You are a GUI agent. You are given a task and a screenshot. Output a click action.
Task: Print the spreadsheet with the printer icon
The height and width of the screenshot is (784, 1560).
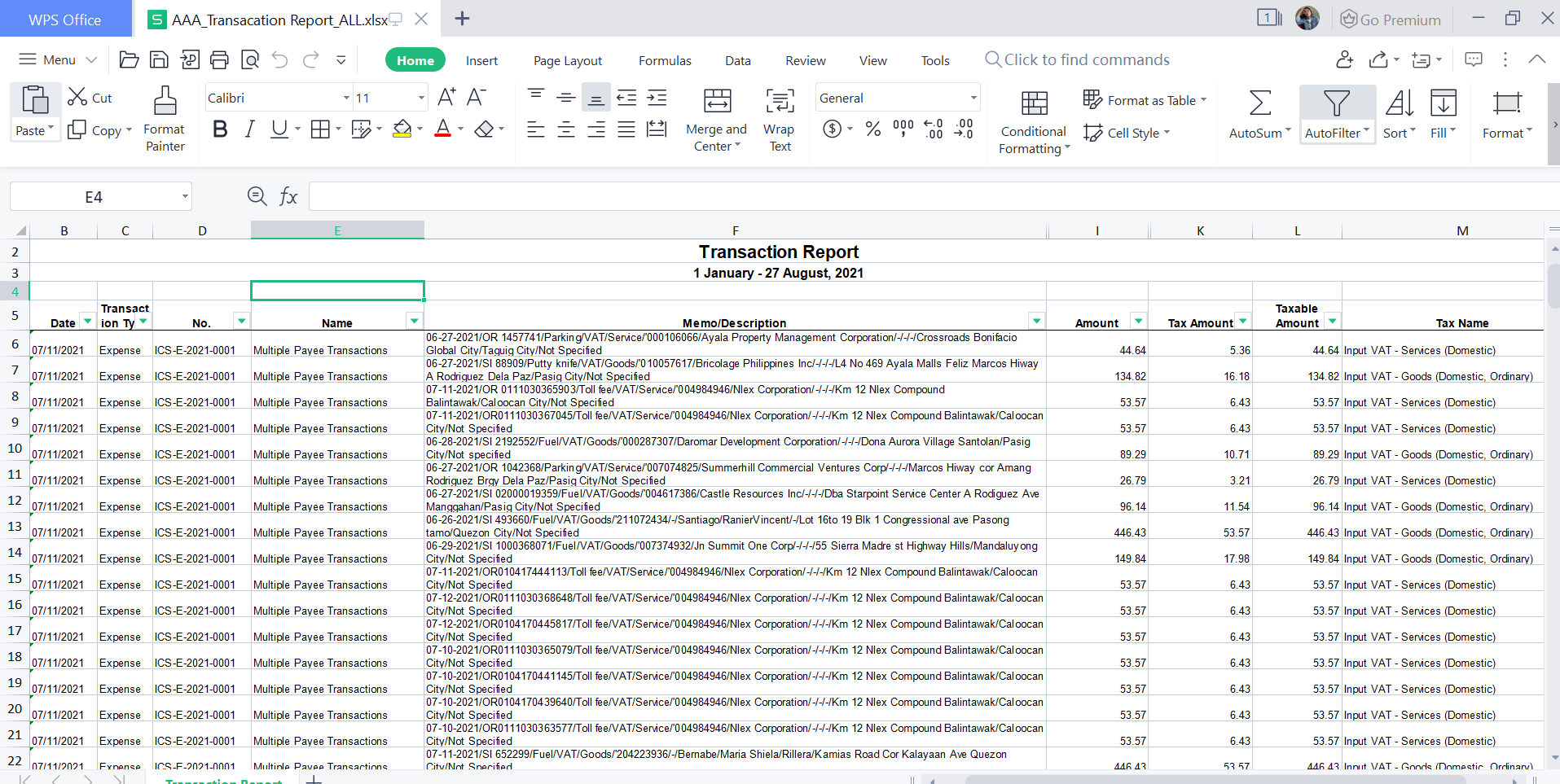tap(219, 59)
